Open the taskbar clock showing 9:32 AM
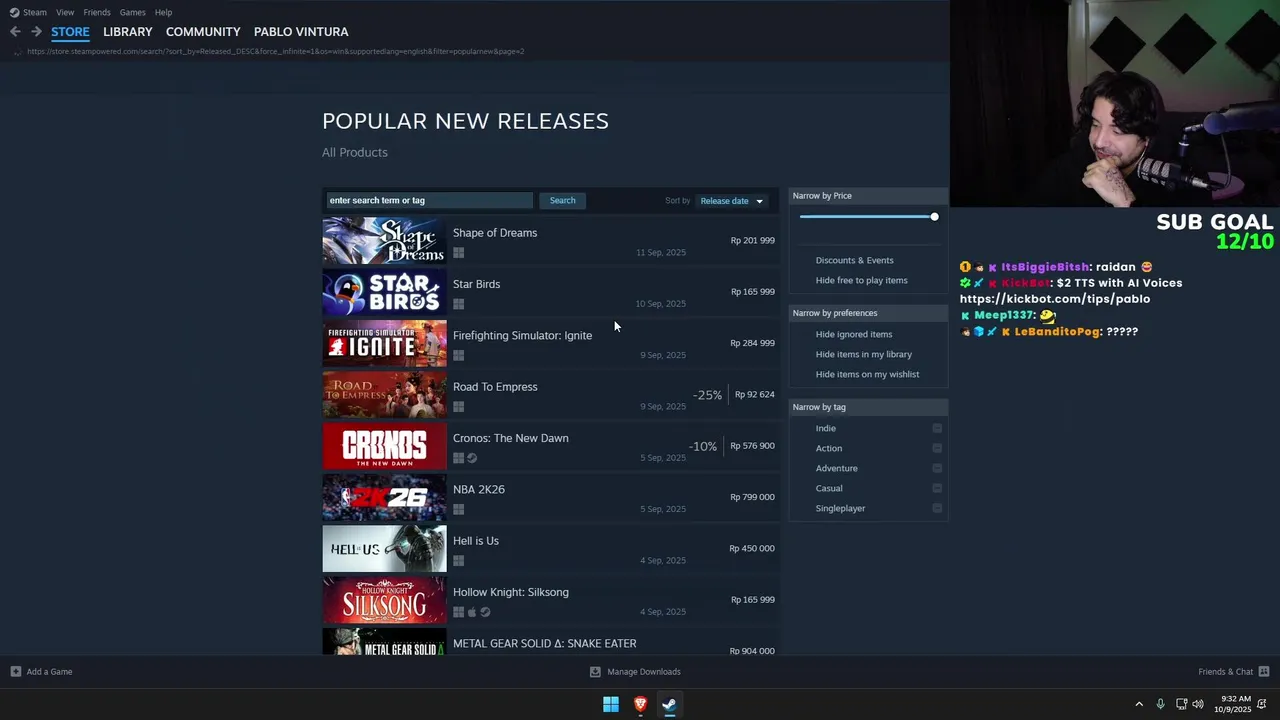 tap(1233, 704)
